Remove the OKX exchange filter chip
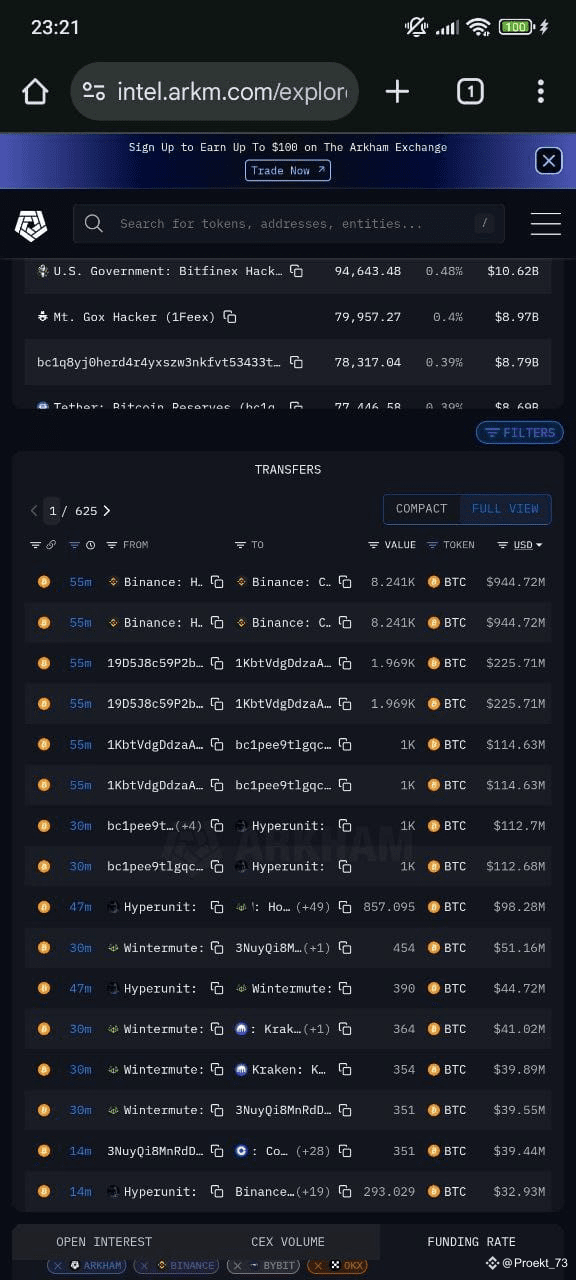Screen dimensions: 576x1280 pos(320,1265)
